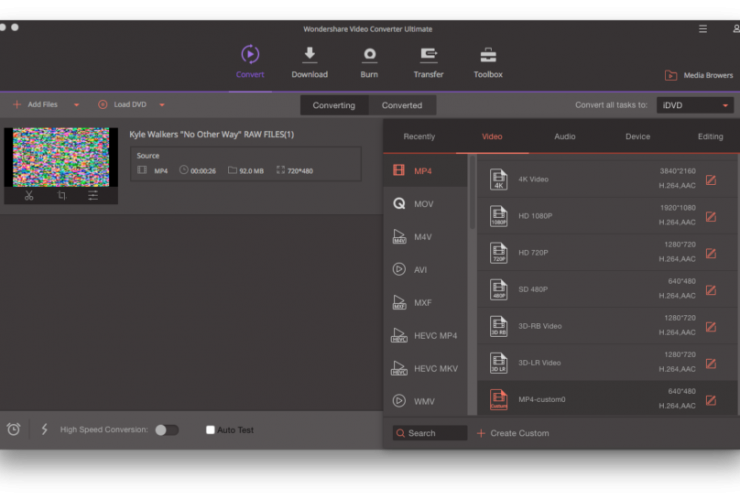This screenshot has width=740, height=500.
Task: Toggle High Speed Conversion switch
Action: [x=167, y=430]
